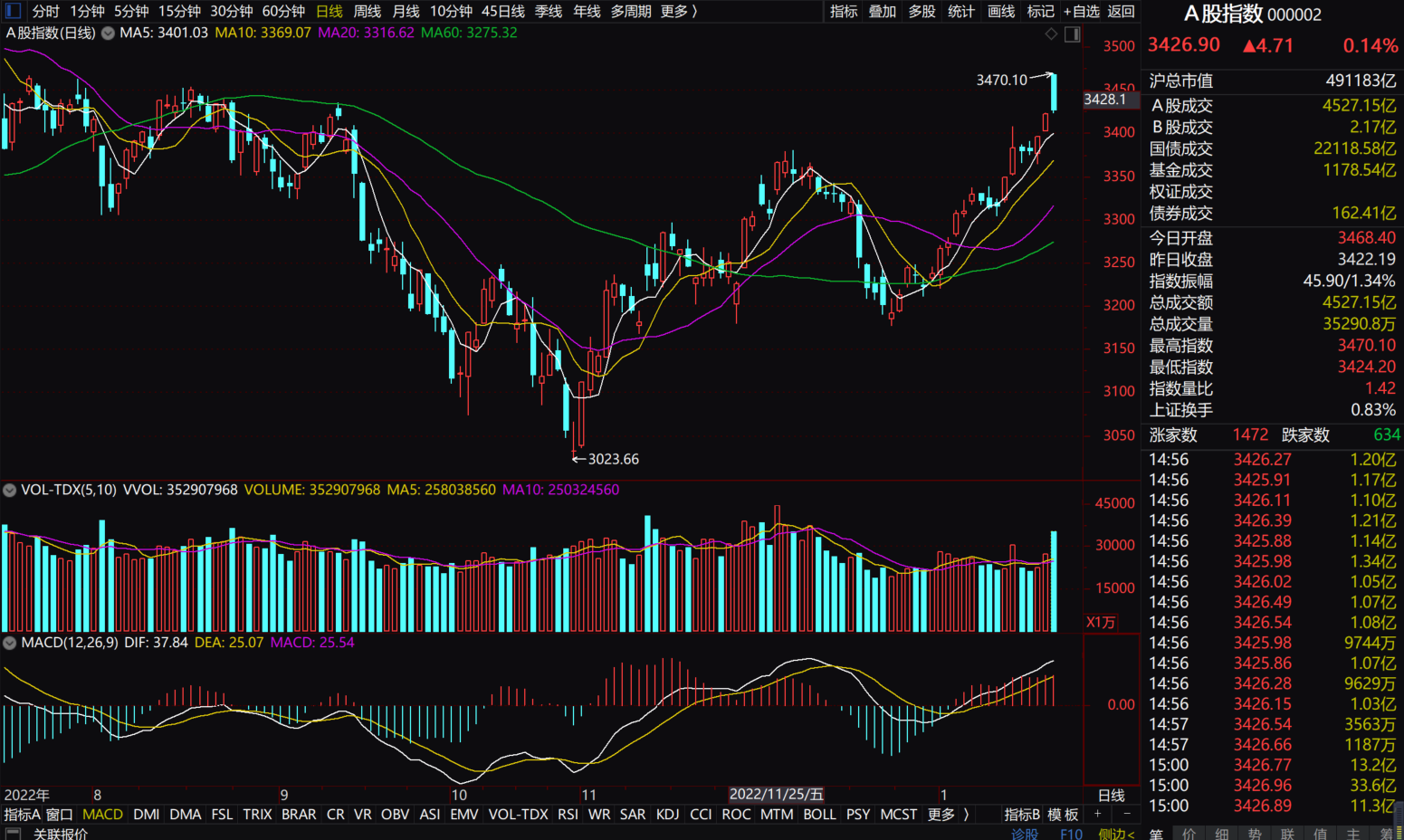This screenshot has height=840, width=1404.
Task: Click the minus zoom-out button at chart bottom
Action: click(x=1126, y=814)
